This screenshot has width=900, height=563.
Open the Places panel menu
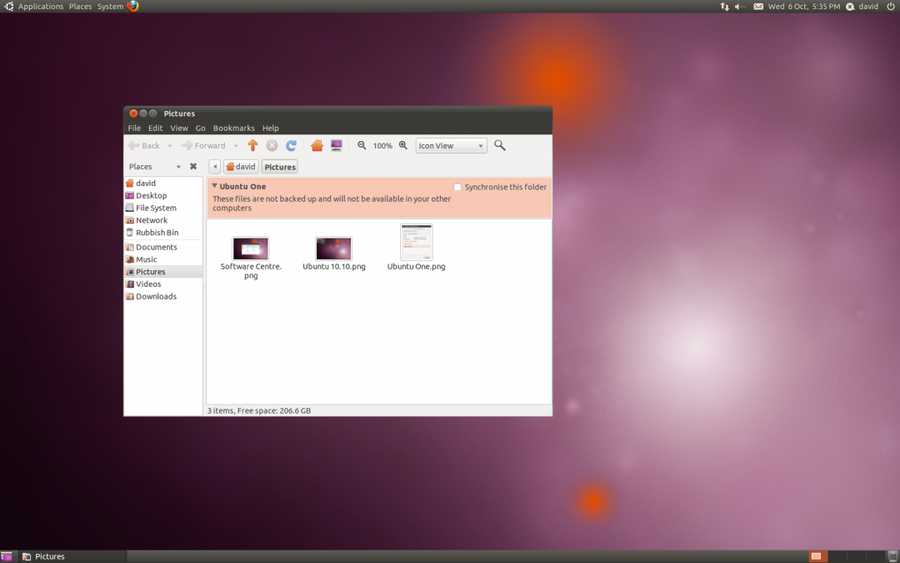tap(80, 6)
